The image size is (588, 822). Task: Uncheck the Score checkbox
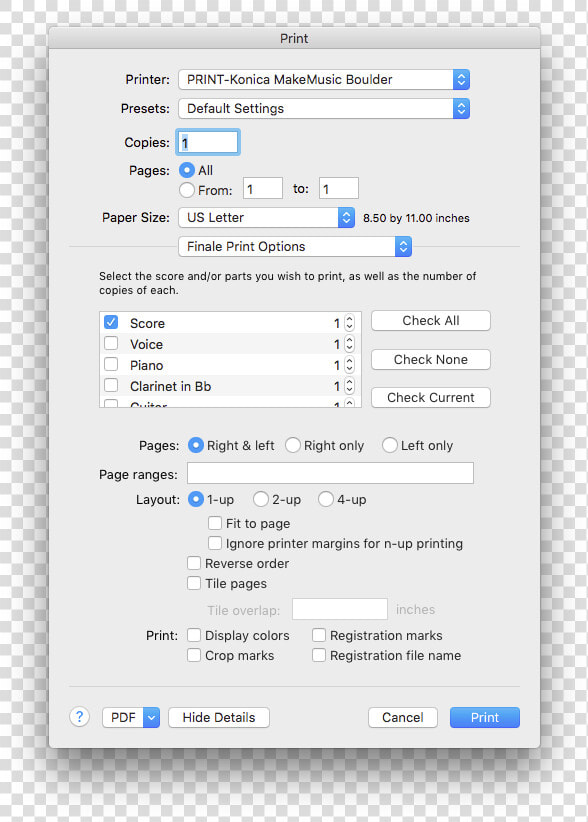tap(111, 322)
